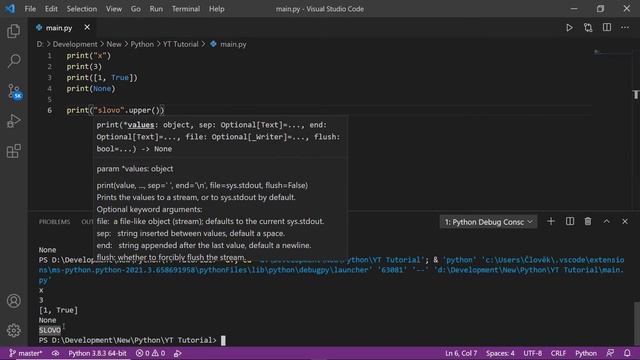Viewport: 640px width, 360px height.
Task: Click the SLOVO output in terminal
Action: click(x=50, y=330)
